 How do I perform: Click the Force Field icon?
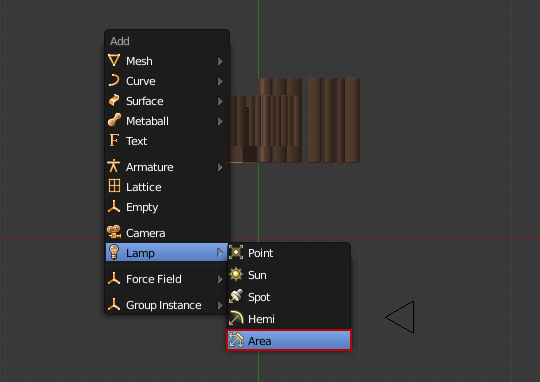click(x=114, y=278)
